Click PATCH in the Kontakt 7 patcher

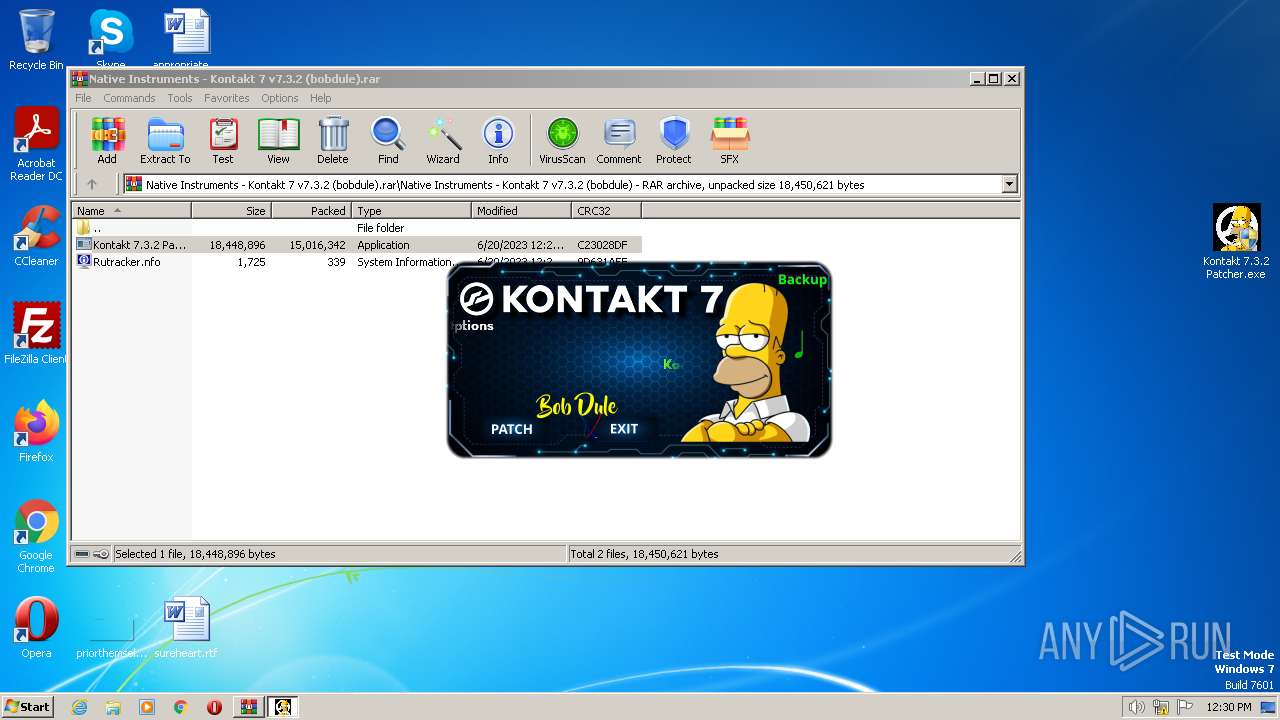tap(512, 429)
